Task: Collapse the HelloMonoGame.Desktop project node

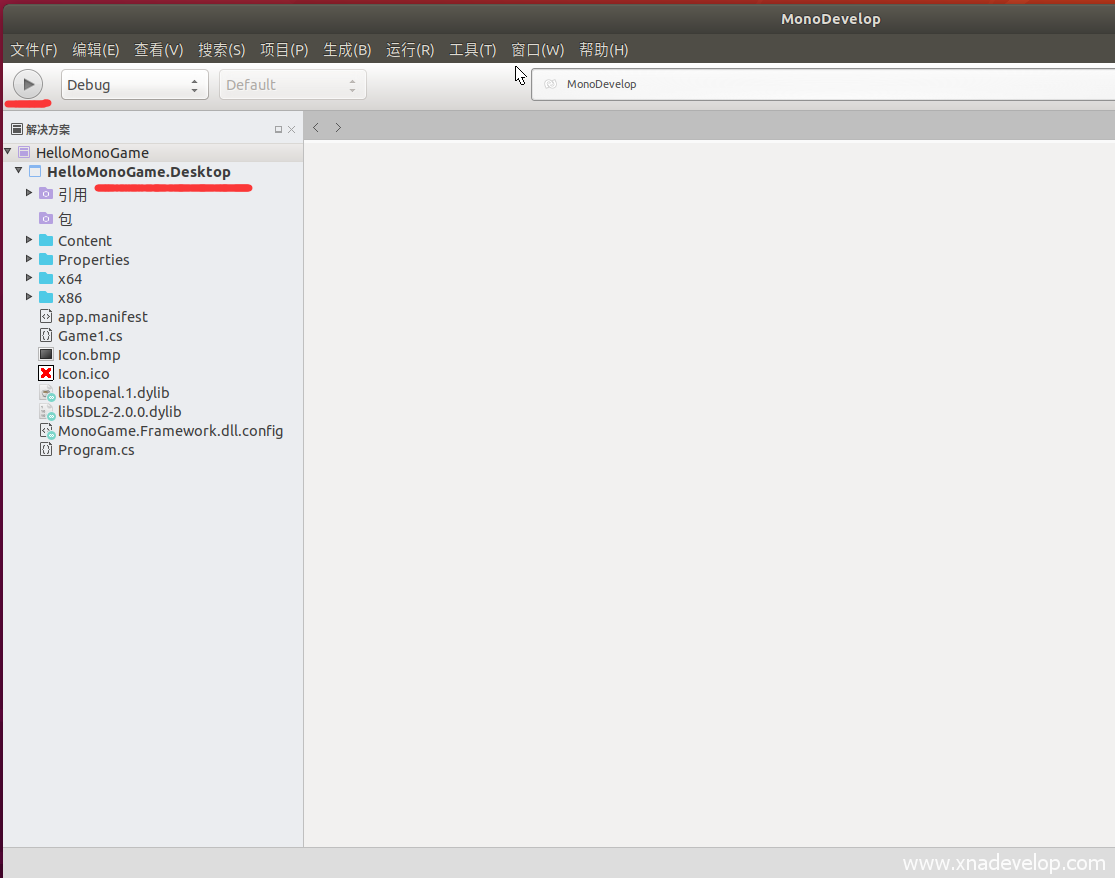Action: click(x=18, y=171)
